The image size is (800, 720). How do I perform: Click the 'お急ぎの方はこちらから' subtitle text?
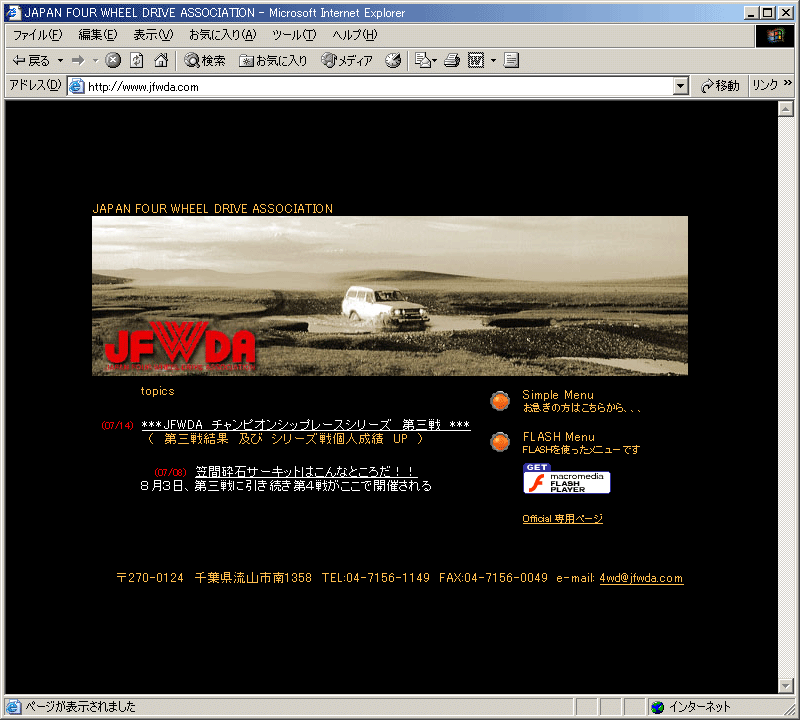[x=581, y=408]
